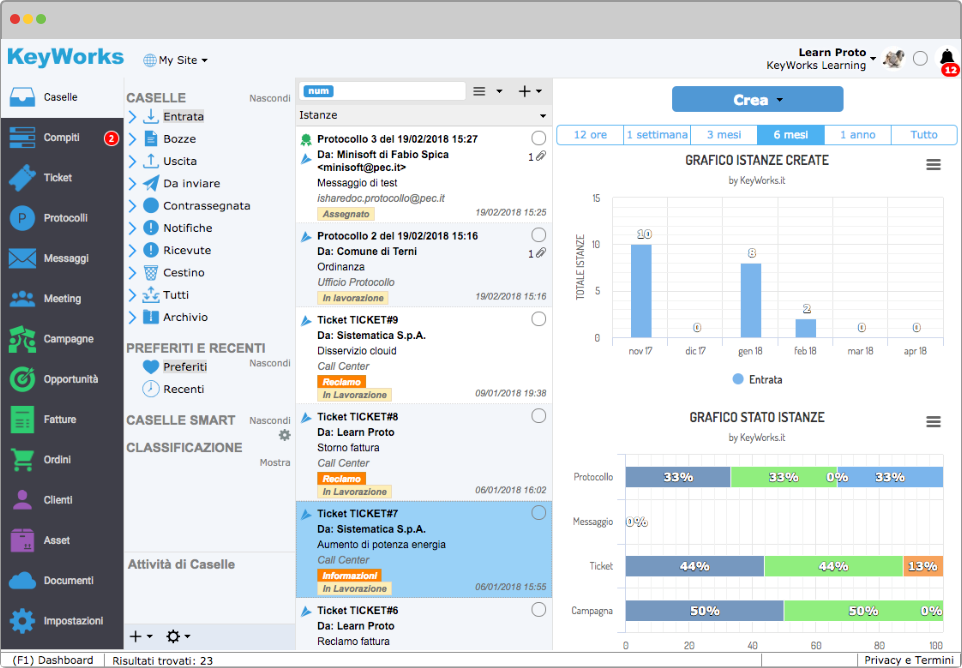Click Mostra under Classificazione
This screenshot has height=668, width=962.
pos(275,463)
